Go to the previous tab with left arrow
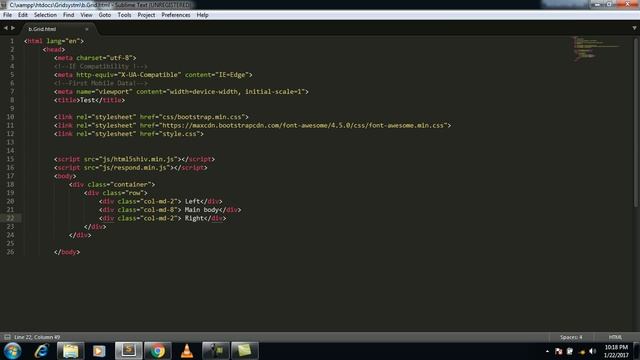 coord(6,28)
